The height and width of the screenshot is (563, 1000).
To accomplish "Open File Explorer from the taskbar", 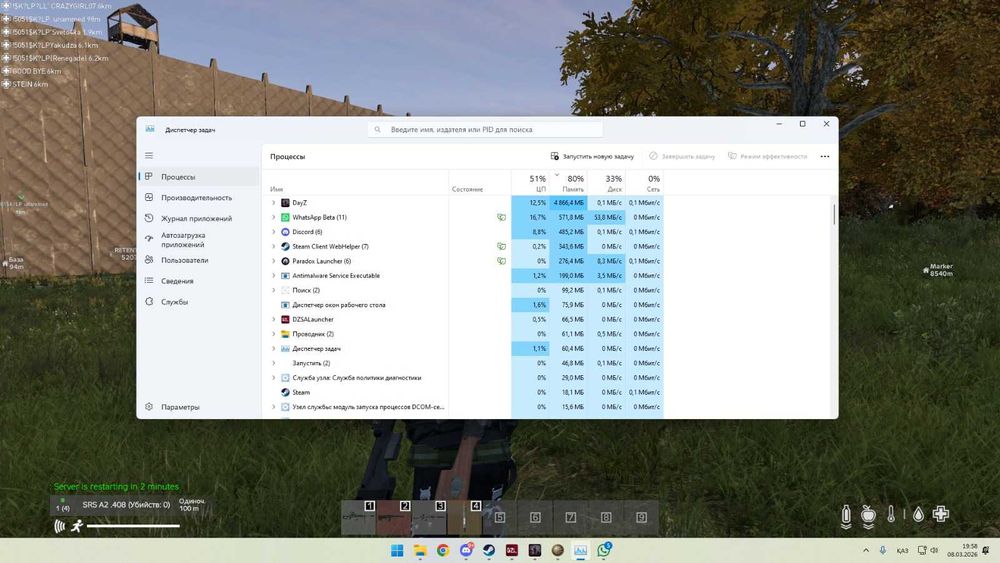I will (x=420, y=550).
